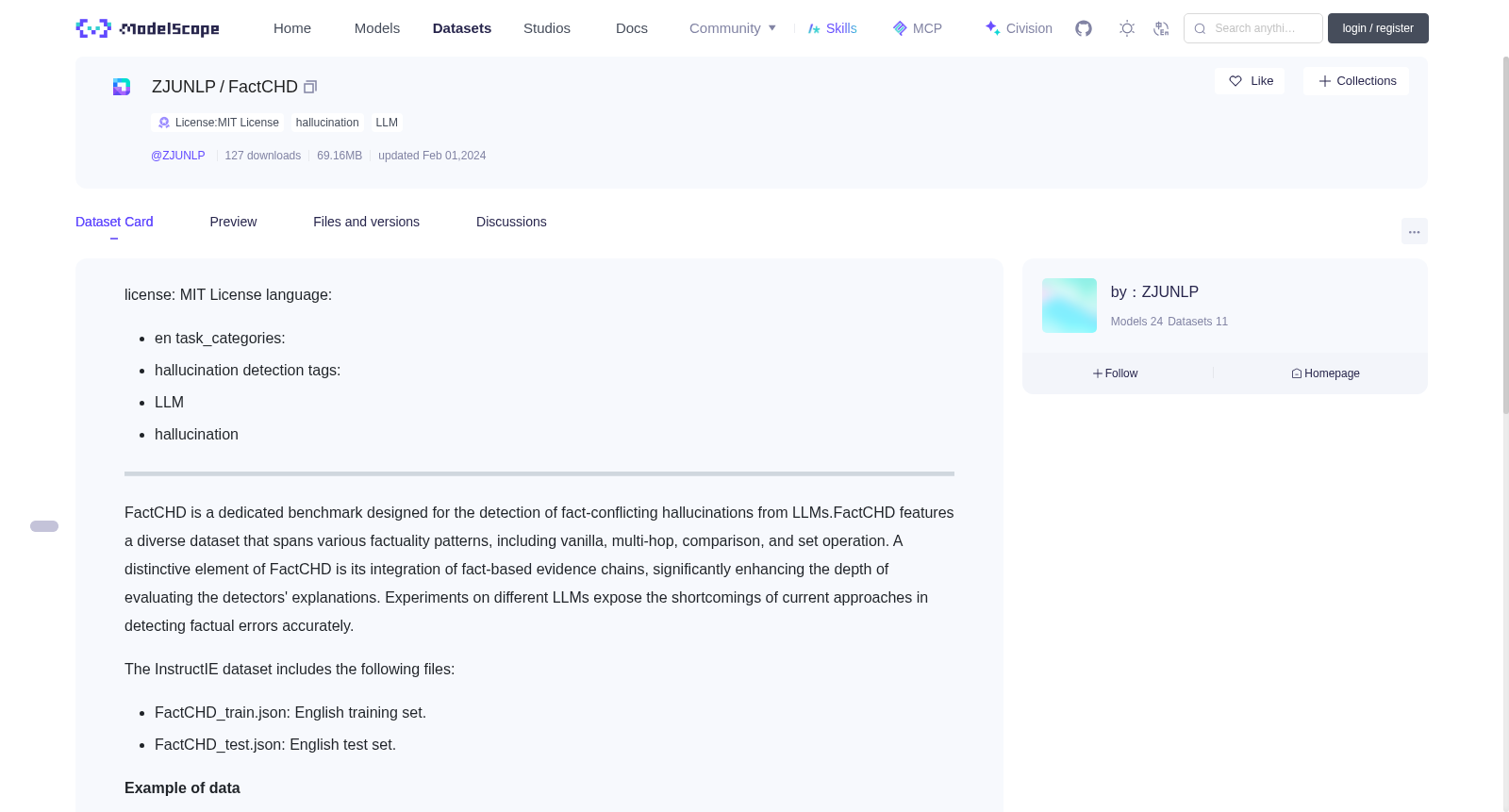Click the 69.16MB size text
This screenshot has width=1509, height=812.
coord(340,156)
